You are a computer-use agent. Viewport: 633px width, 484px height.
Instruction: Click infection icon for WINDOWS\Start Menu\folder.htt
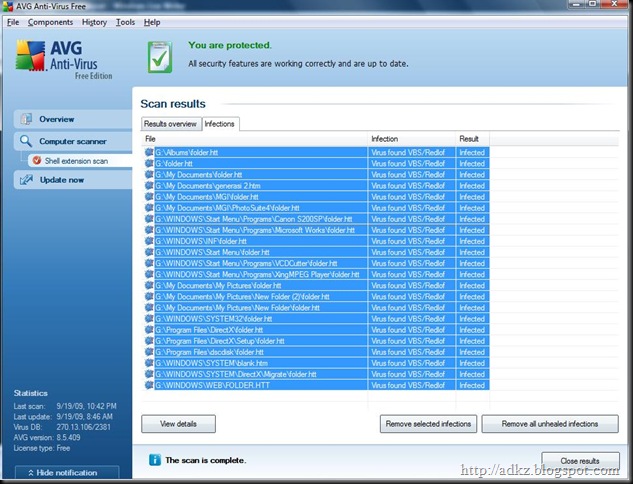[149, 252]
